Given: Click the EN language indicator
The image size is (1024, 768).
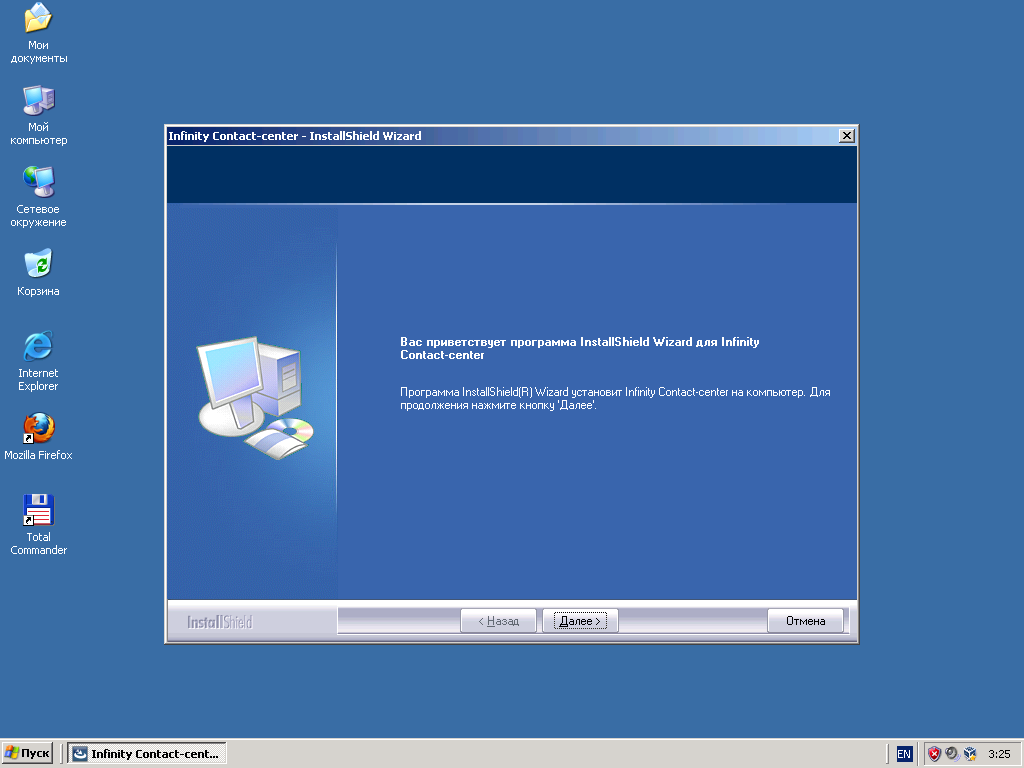Looking at the screenshot, I should 903,754.
